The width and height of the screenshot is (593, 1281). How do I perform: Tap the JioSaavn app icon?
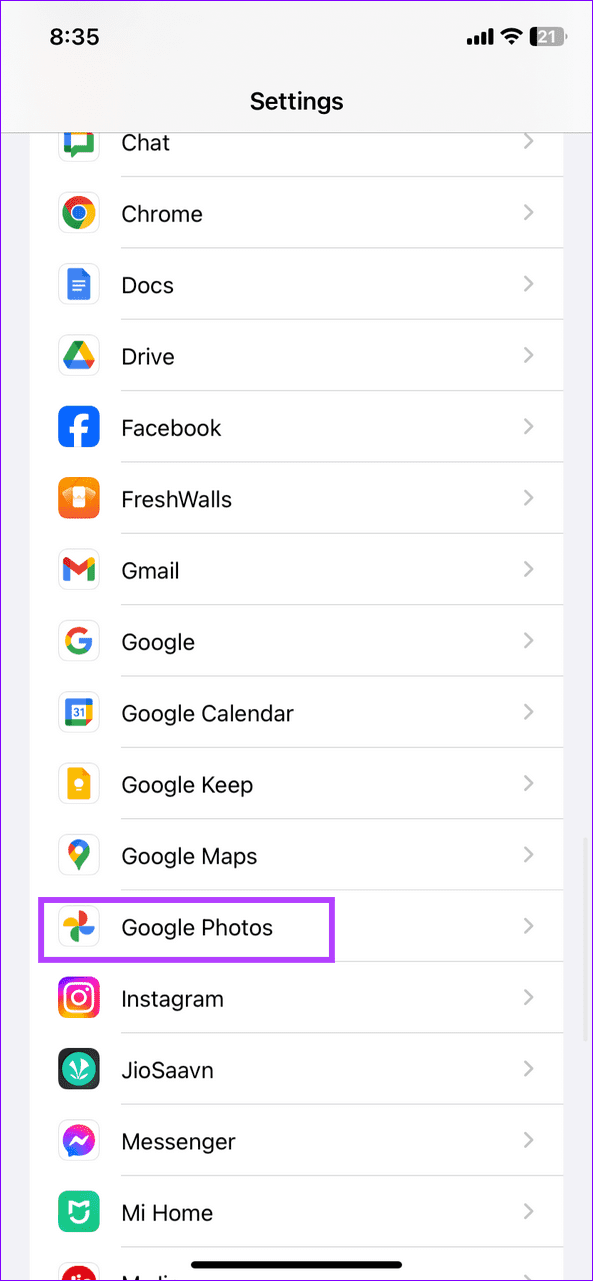tap(79, 1069)
